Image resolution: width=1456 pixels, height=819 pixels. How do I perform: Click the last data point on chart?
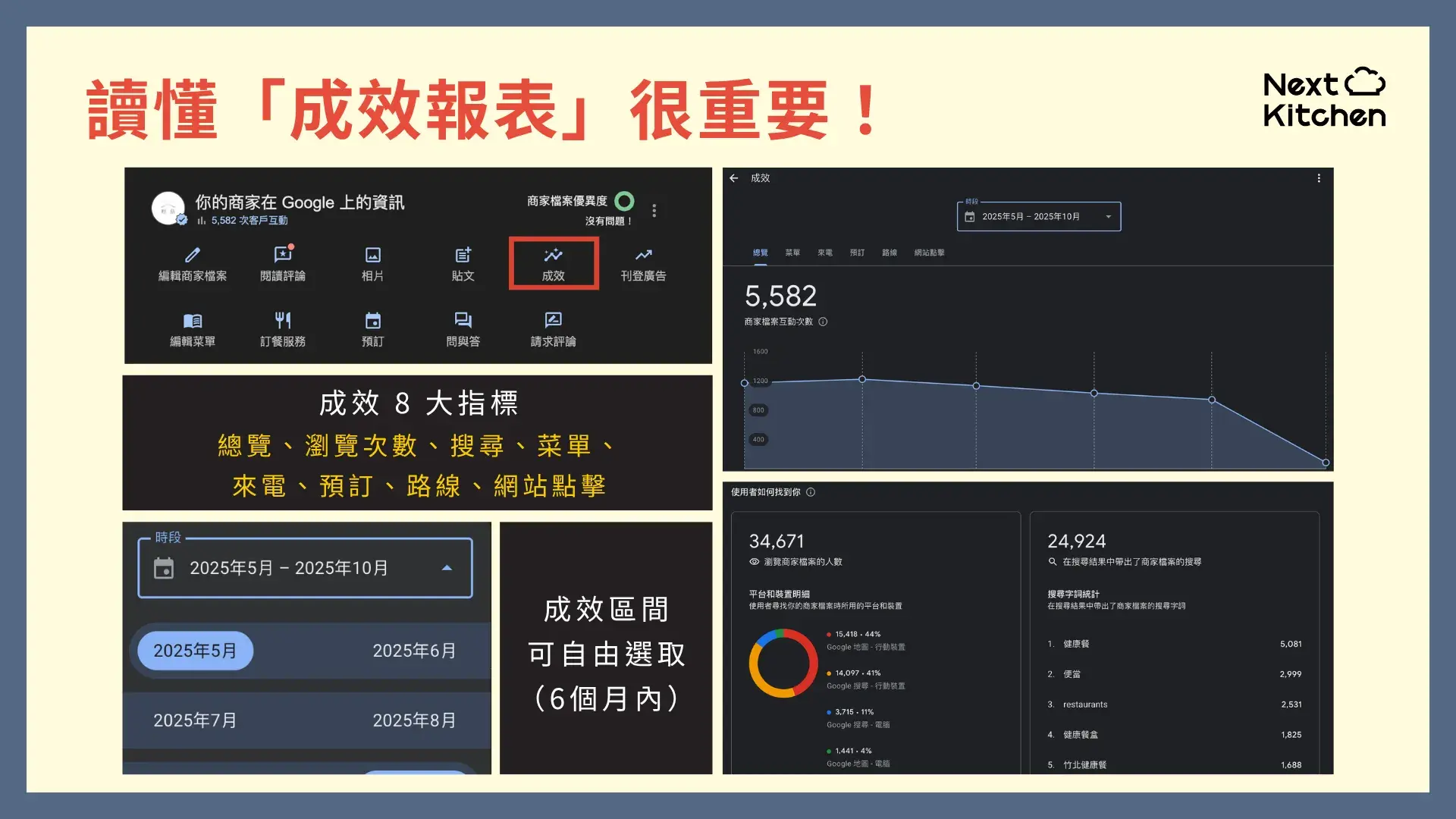point(1326,463)
